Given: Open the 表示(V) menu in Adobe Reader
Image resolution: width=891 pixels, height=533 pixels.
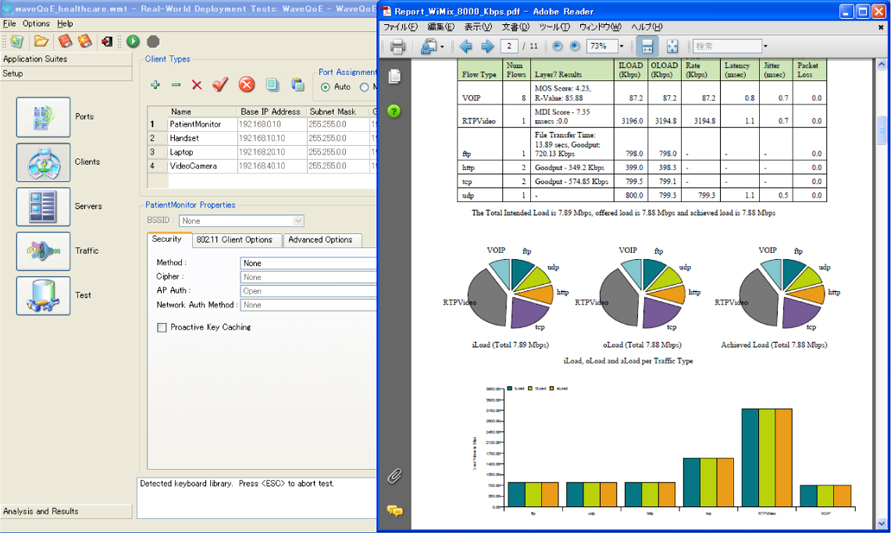Looking at the screenshot, I should [x=478, y=27].
